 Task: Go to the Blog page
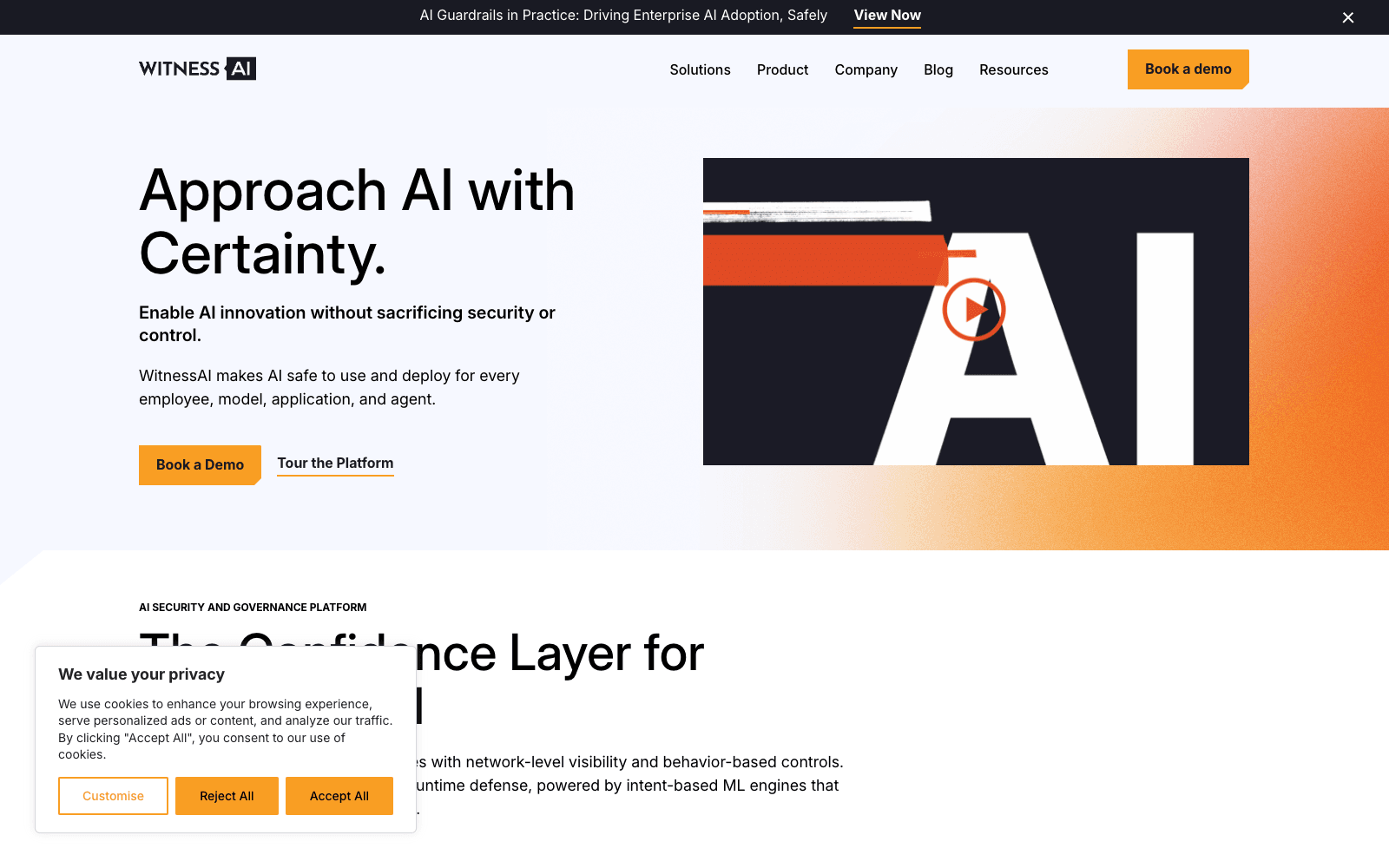[938, 69]
